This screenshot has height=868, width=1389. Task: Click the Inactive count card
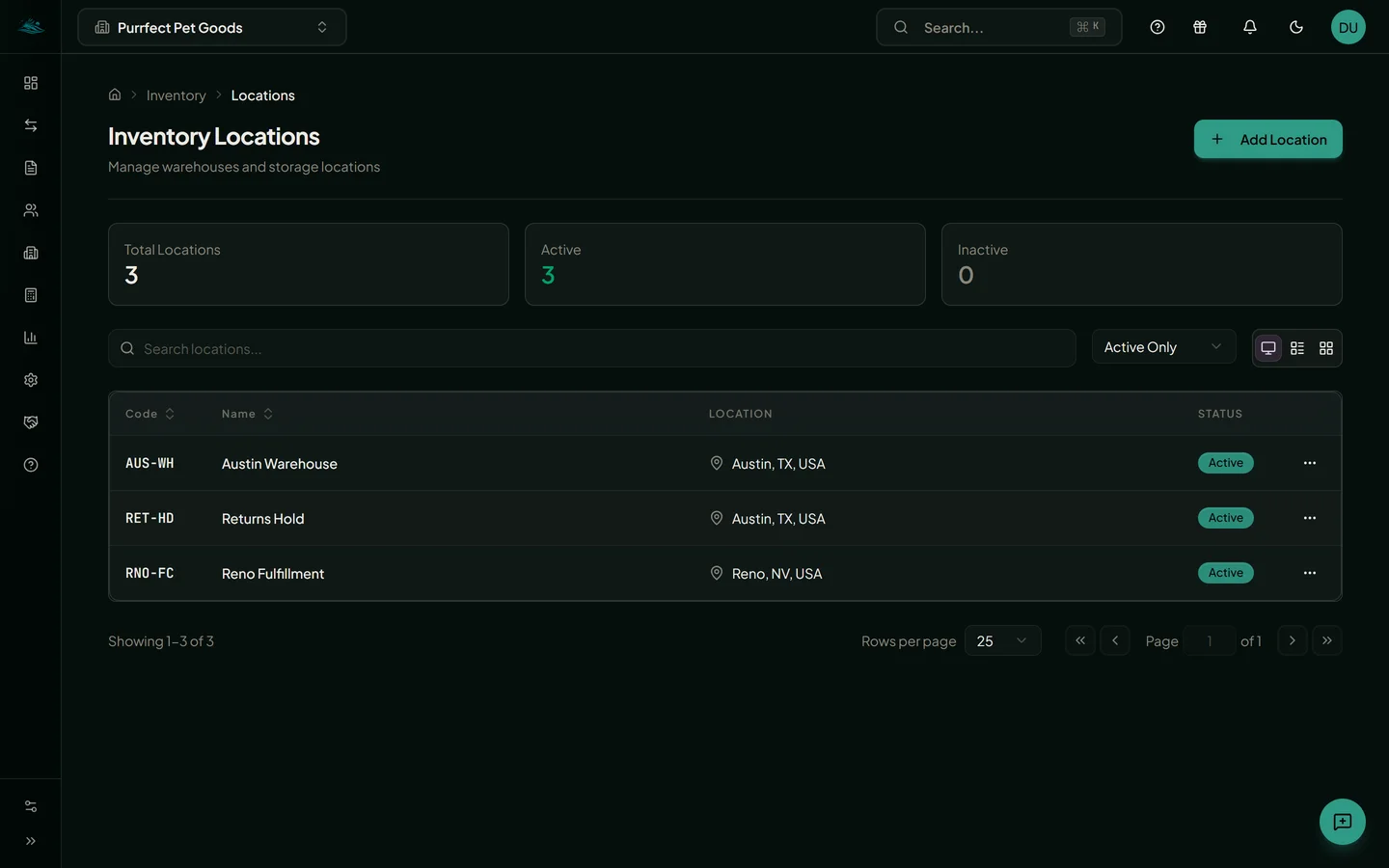click(x=1142, y=264)
